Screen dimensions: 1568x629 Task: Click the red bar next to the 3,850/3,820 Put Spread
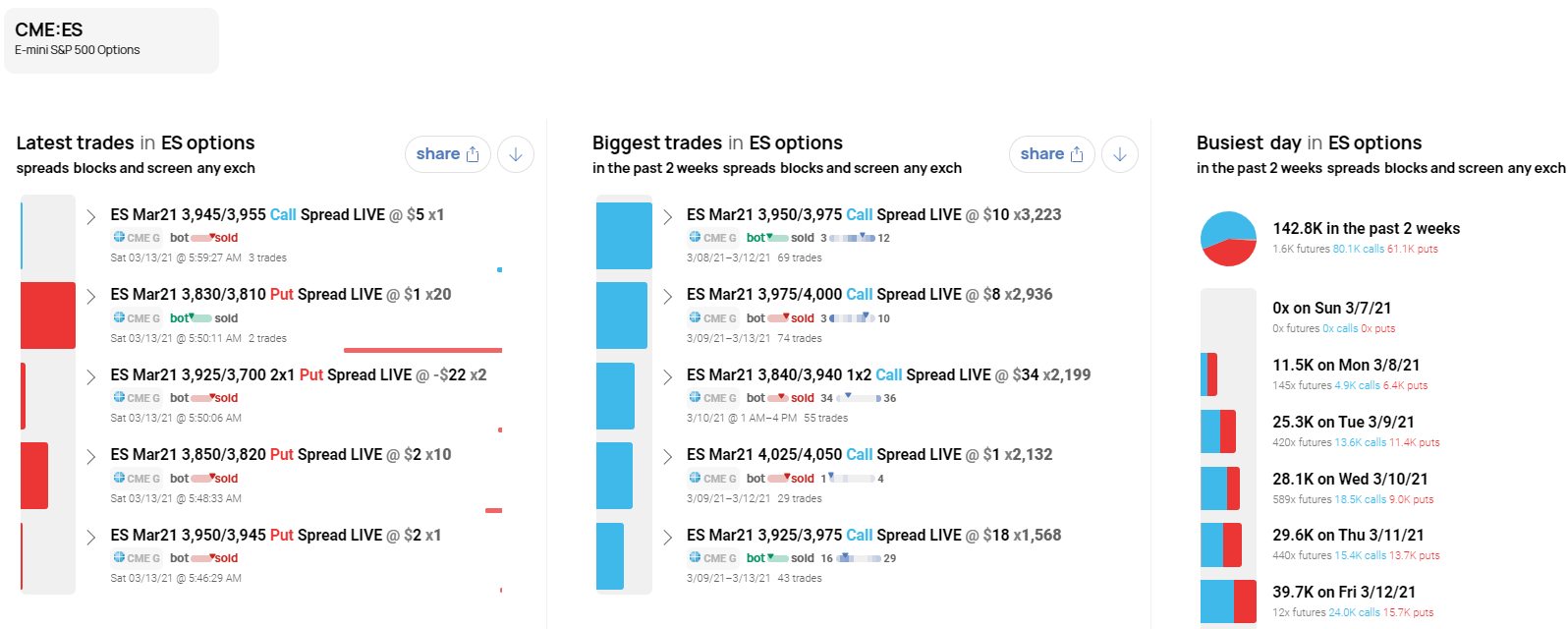coord(34,476)
